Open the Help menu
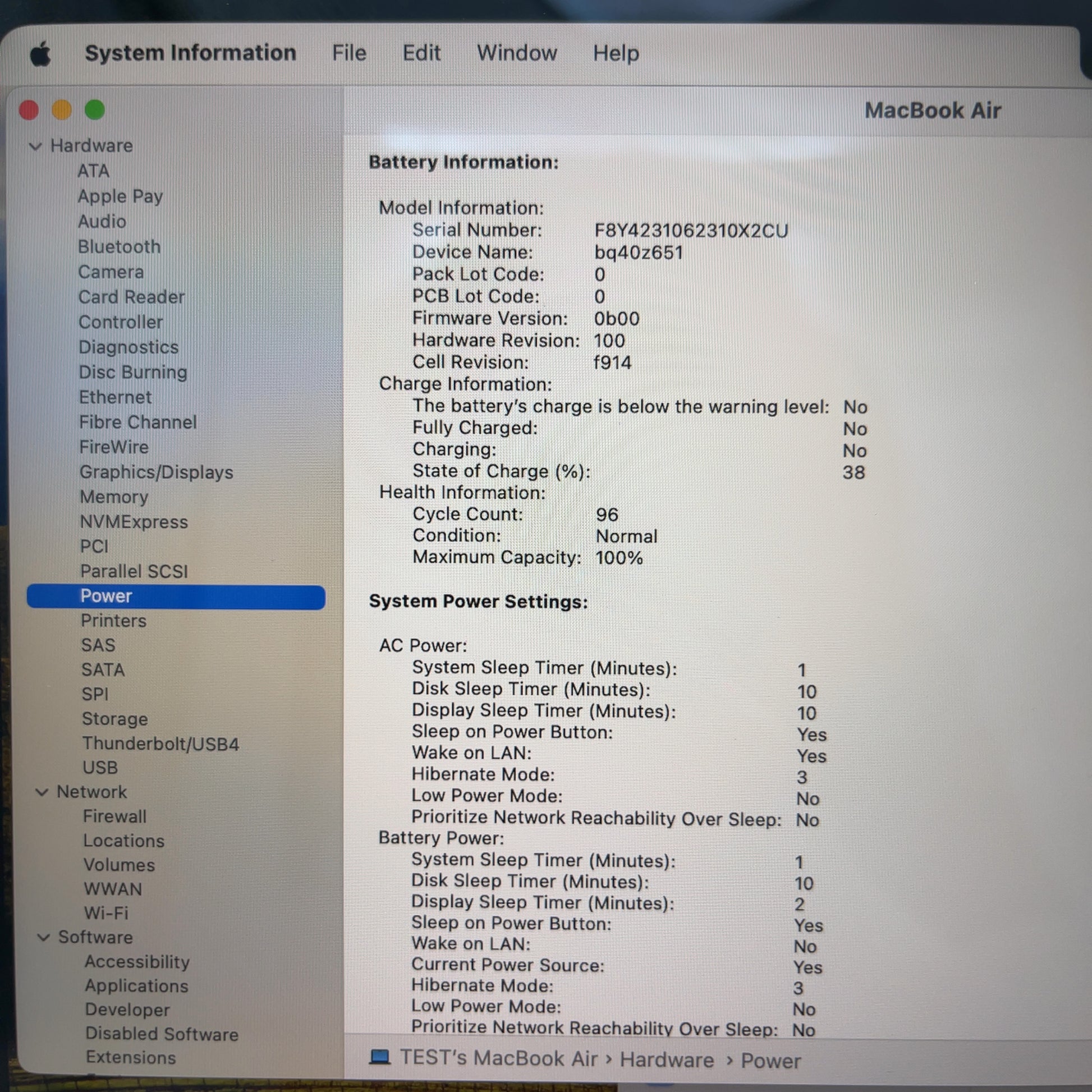1092x1092 pixels. 616,54
